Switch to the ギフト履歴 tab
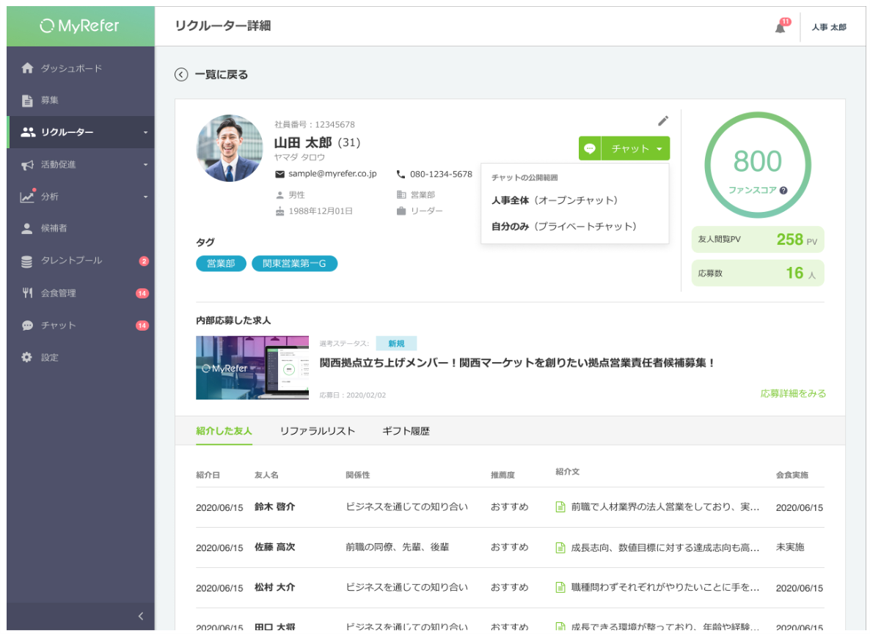This screenshot has height=634, width=870. 406,431
